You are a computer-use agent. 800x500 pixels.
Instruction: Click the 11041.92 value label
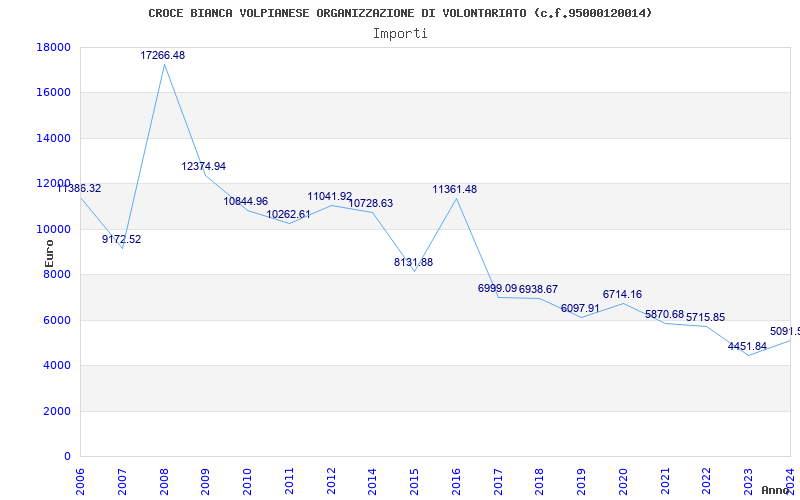coord(329,197)
